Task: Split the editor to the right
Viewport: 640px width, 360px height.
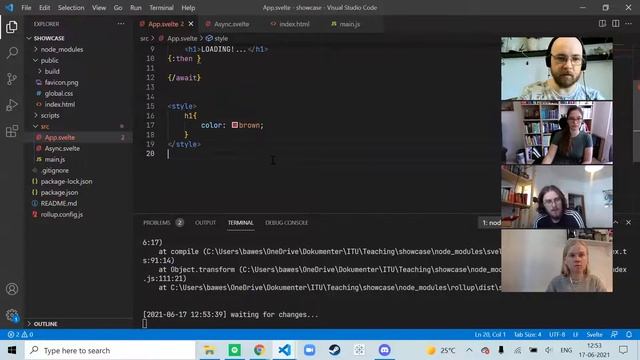Action: (616, 24)
